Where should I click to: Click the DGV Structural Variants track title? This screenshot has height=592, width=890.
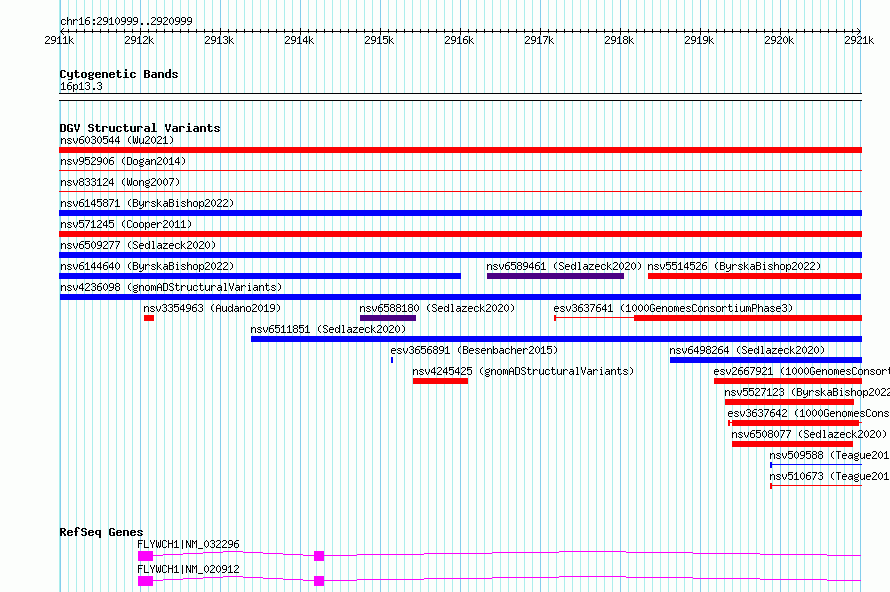coord(139,128)
